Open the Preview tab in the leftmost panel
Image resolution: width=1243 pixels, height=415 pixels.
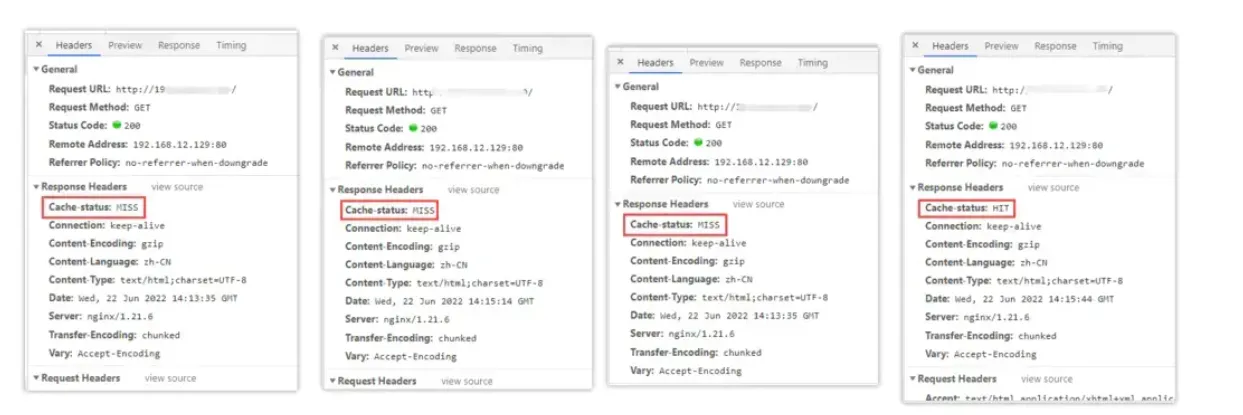(125, 45)
